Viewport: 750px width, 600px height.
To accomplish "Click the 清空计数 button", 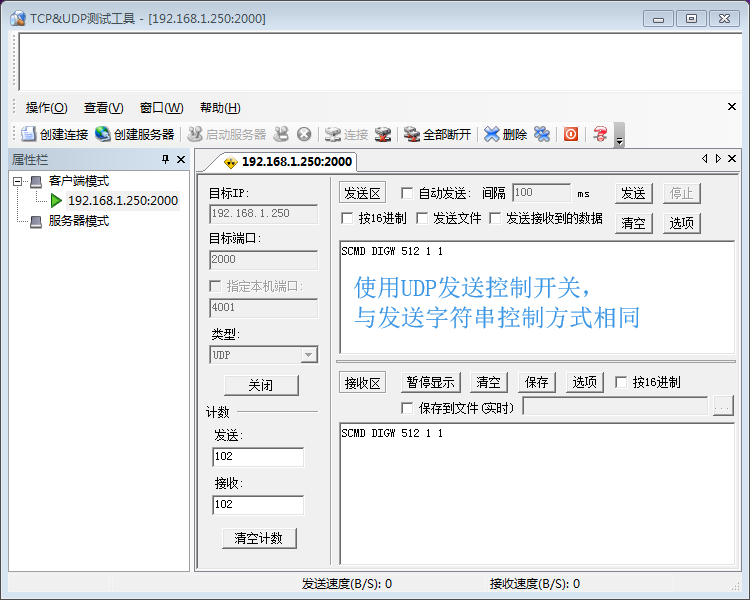I will 259,538.
